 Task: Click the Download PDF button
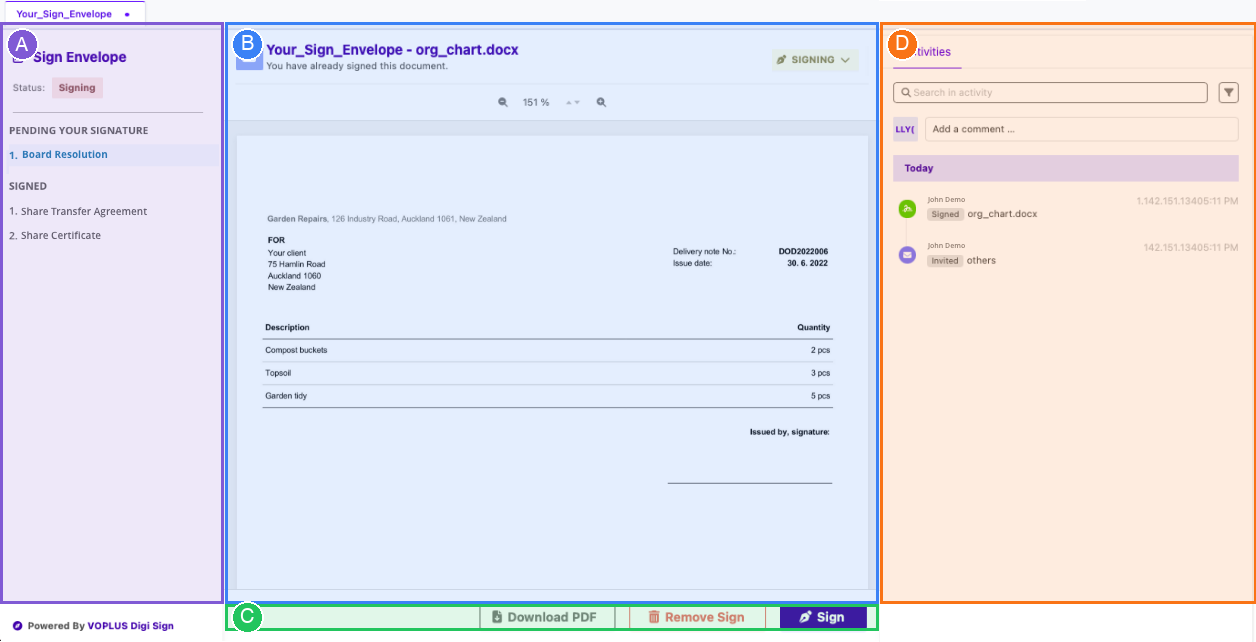click(544, 617)
